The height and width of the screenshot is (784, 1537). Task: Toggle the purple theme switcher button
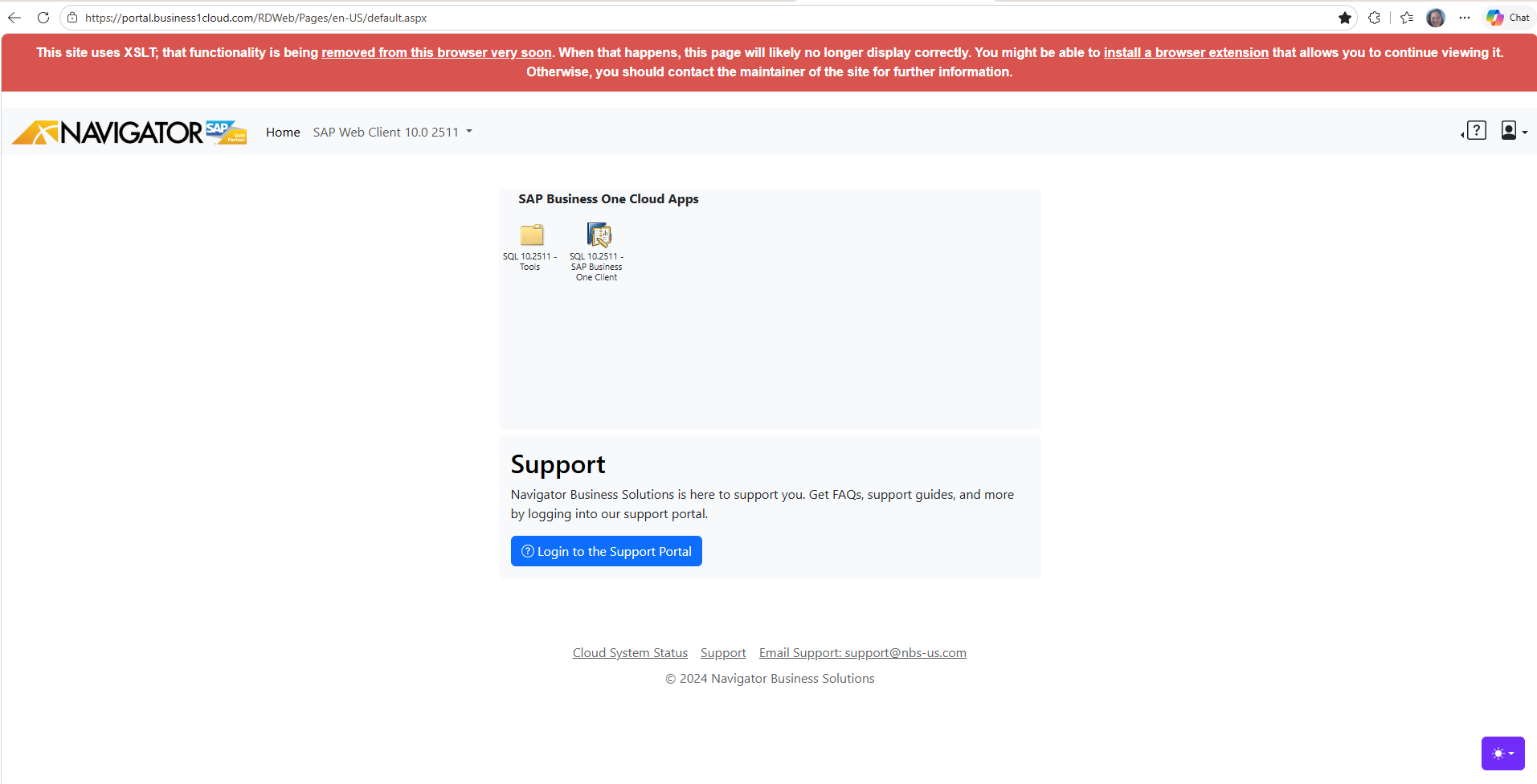pyautogui.click(x=1502, y=753)
